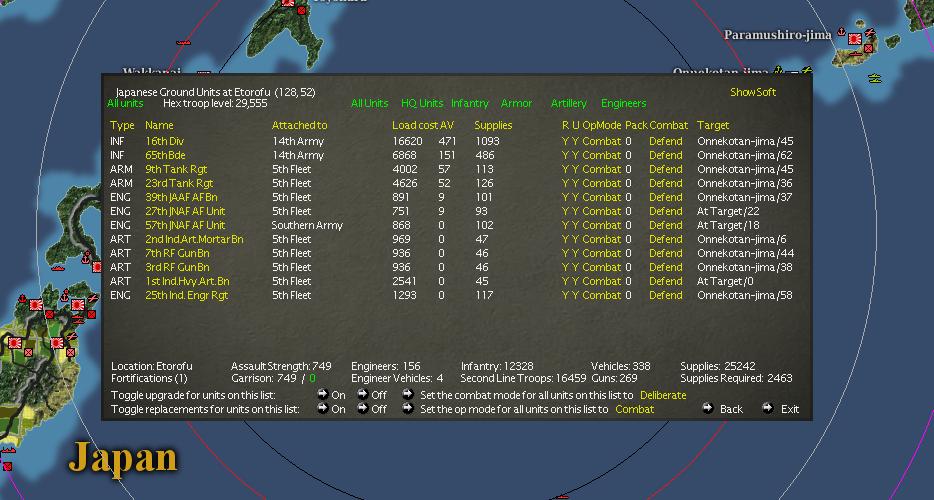The width and height of the screenshot is (934, 500).
Task: Change OpMode Combat for 57th JNAF AF Unit
Action: tap(602, 225)
